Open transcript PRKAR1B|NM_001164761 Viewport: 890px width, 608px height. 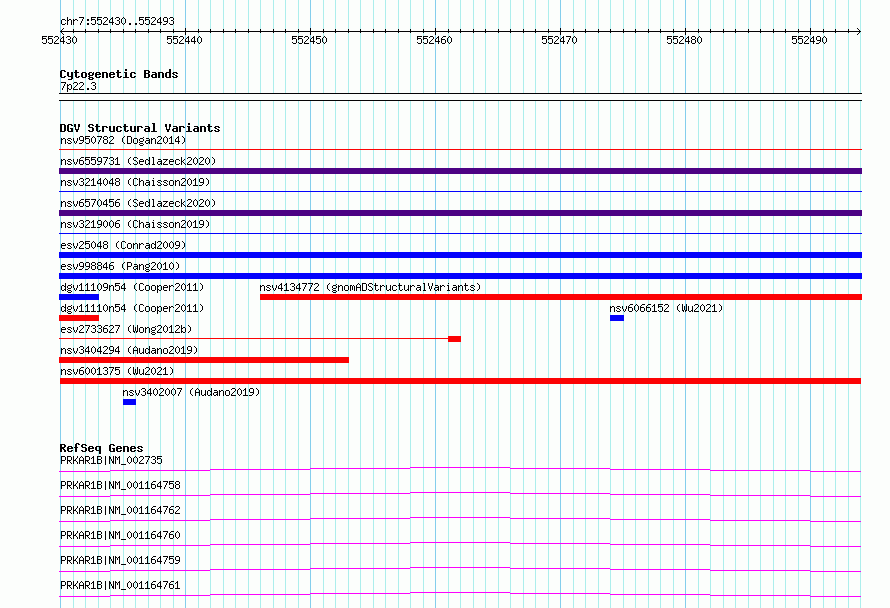(x=120, y=585)
